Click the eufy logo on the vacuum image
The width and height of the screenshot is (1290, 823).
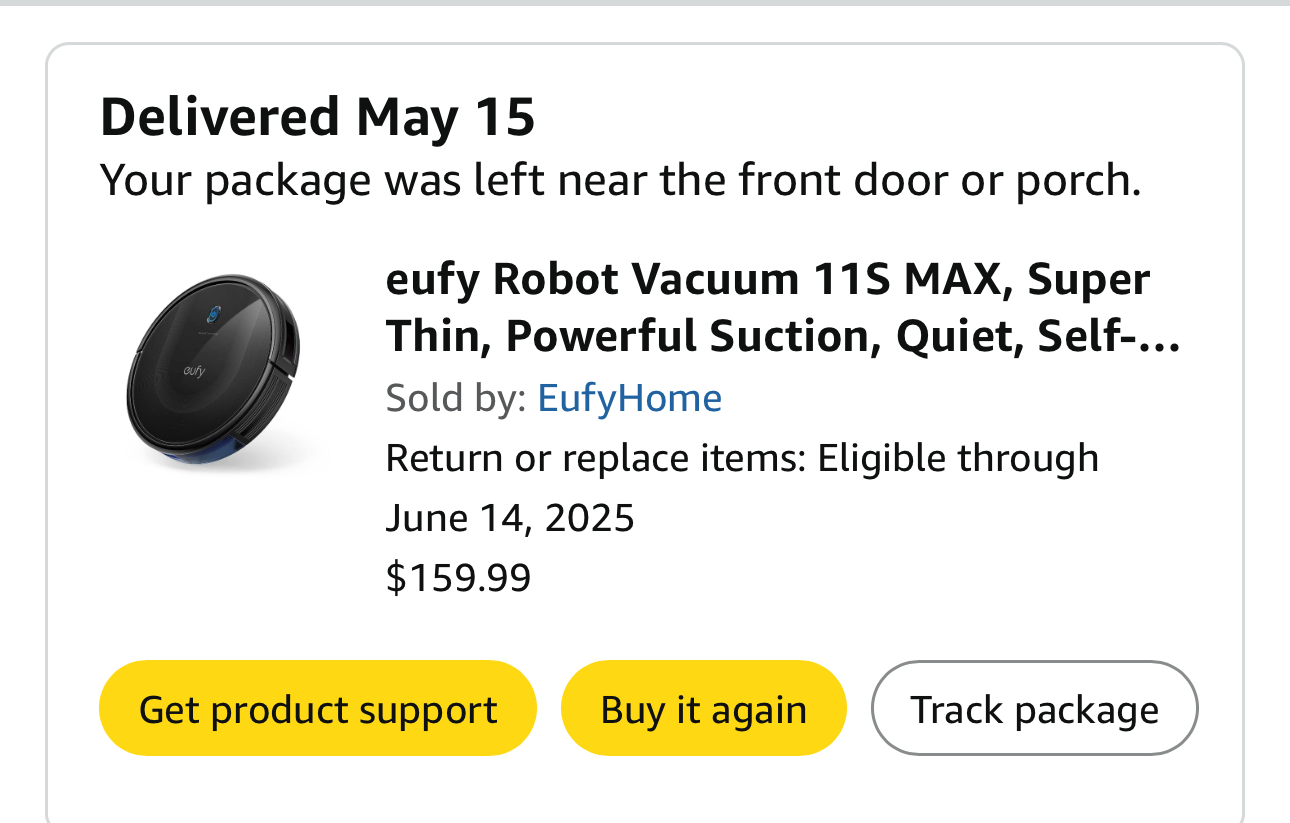tap(194, 372)
